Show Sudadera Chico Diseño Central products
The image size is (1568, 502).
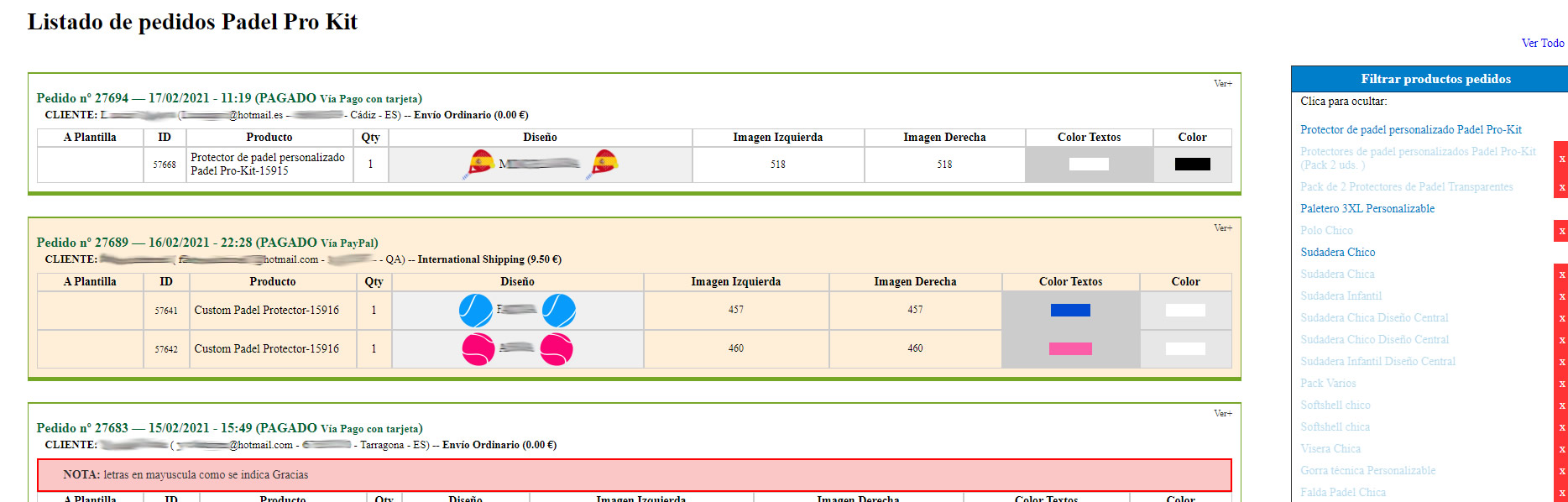point(1375,339)
